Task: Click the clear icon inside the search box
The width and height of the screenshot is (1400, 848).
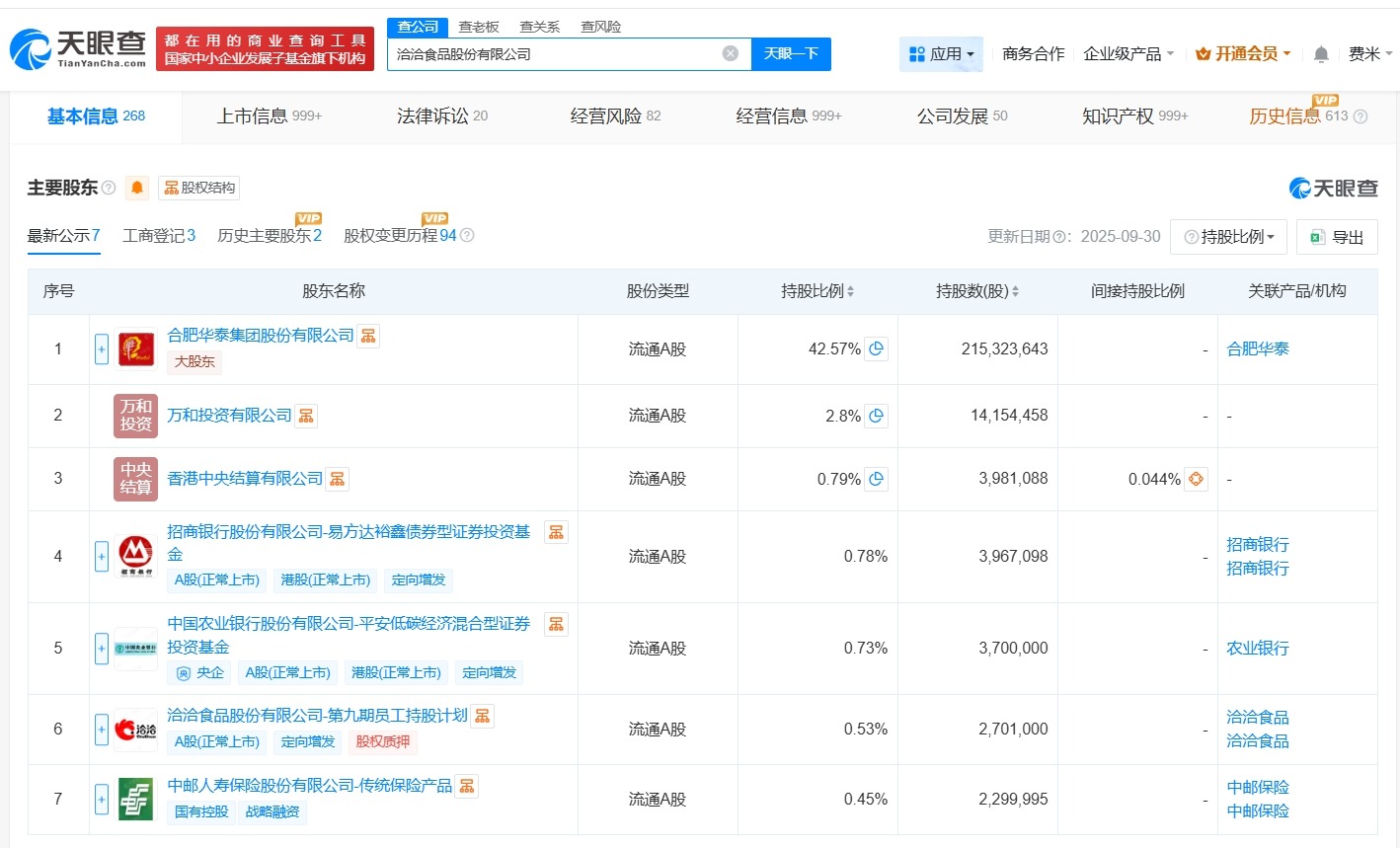Action: point(730,54)
